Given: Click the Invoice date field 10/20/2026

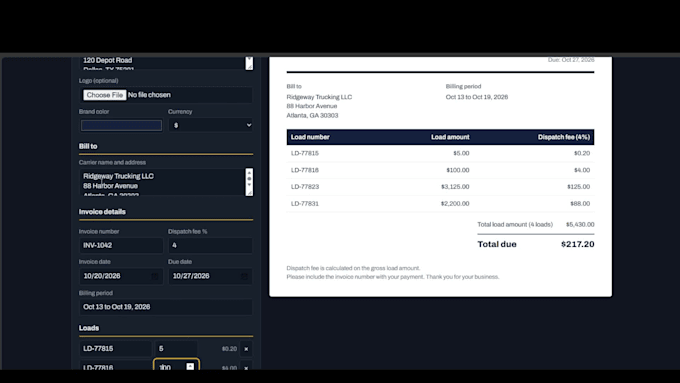Looking at the screenshot, I should pyautogui.click(x=121, y=276).
